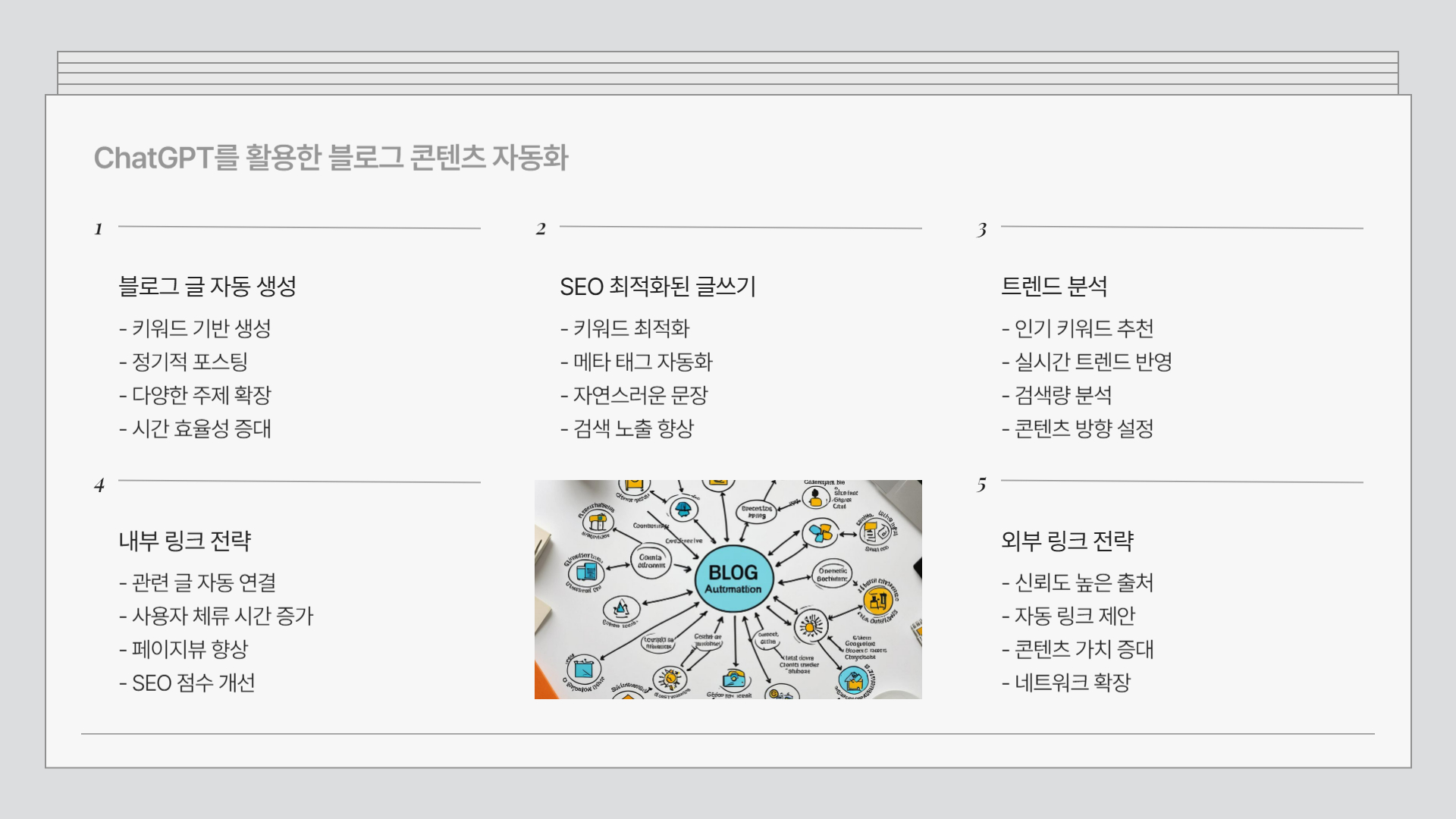The image size is (1456, 819).
Task: Click the central BLOG circle in the diagram
Action: [x=733, y=579]
